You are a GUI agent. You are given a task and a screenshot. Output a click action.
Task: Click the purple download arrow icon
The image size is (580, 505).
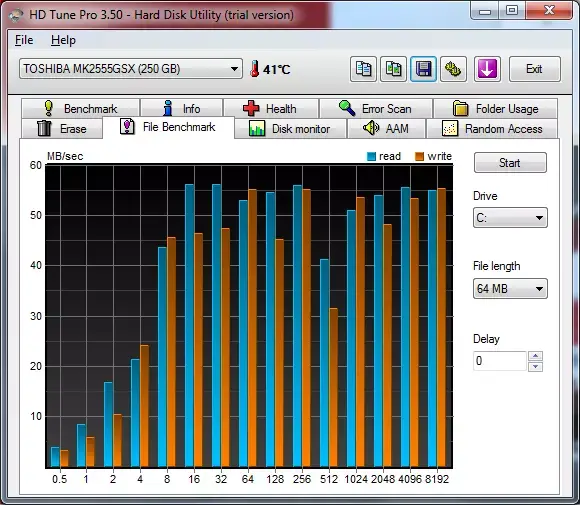[x=487, y=69]
